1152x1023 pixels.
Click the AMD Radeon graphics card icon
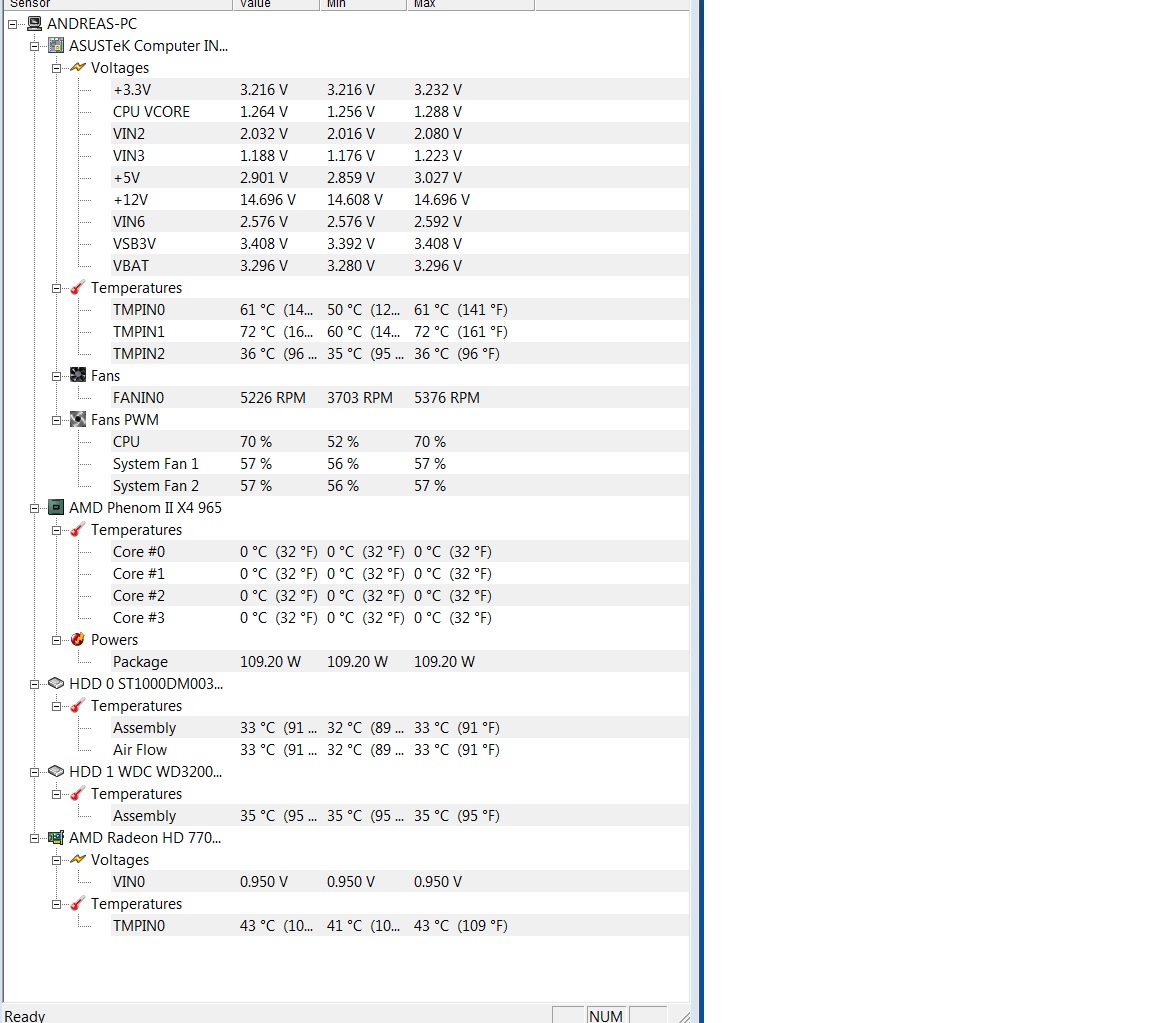(x=56, y=838)
